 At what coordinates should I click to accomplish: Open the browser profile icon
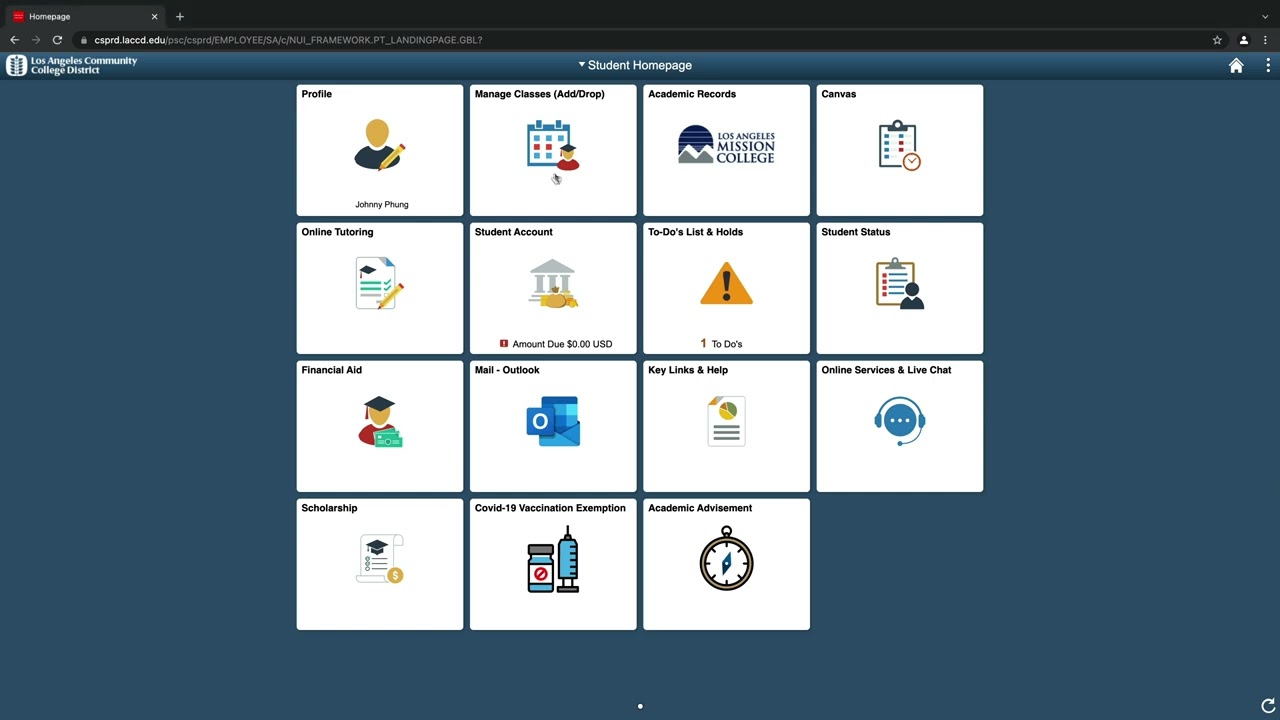1243,40
